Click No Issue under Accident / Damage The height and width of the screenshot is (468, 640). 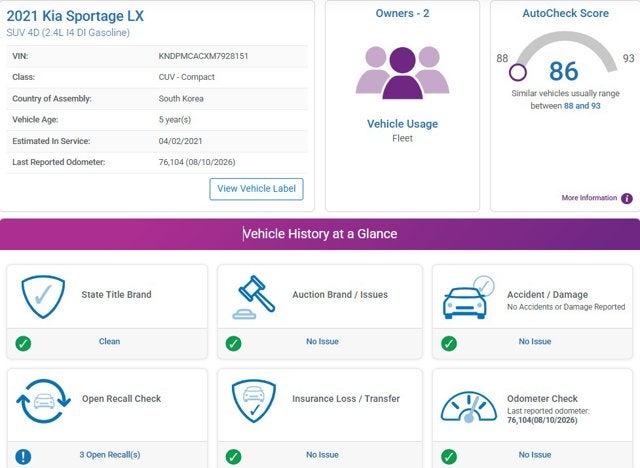click(x=535, y=342)
